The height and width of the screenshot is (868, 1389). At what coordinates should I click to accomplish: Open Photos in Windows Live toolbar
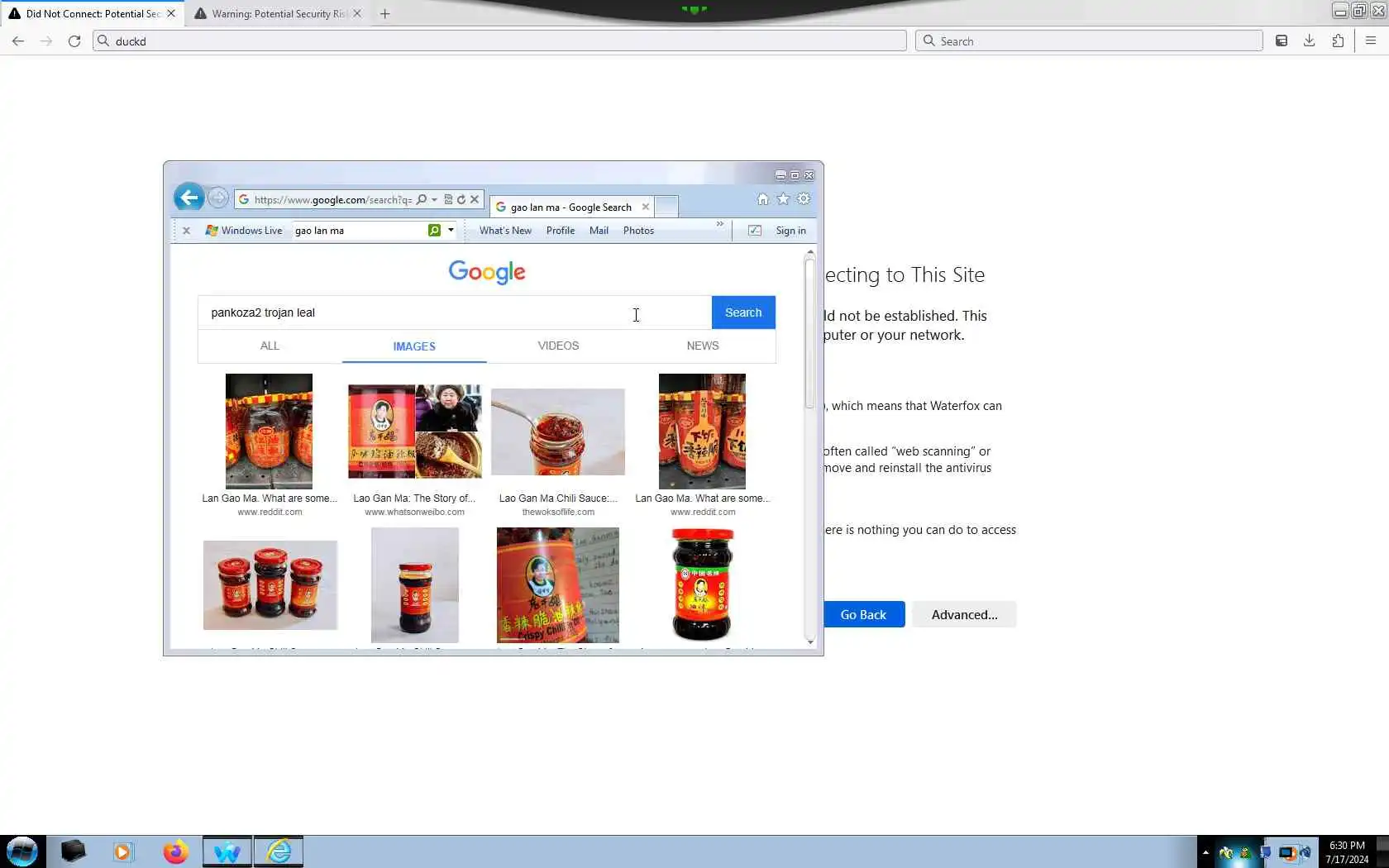(638, 231)
